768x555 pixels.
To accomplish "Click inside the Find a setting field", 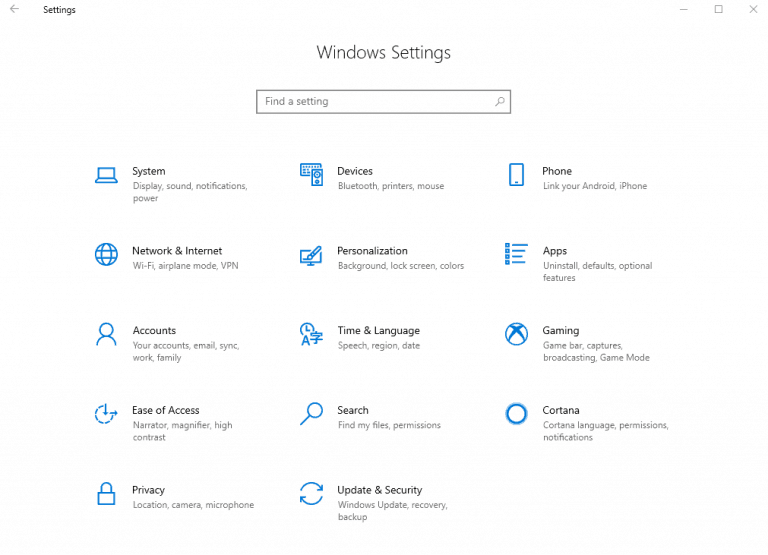I will click(383, 102).
